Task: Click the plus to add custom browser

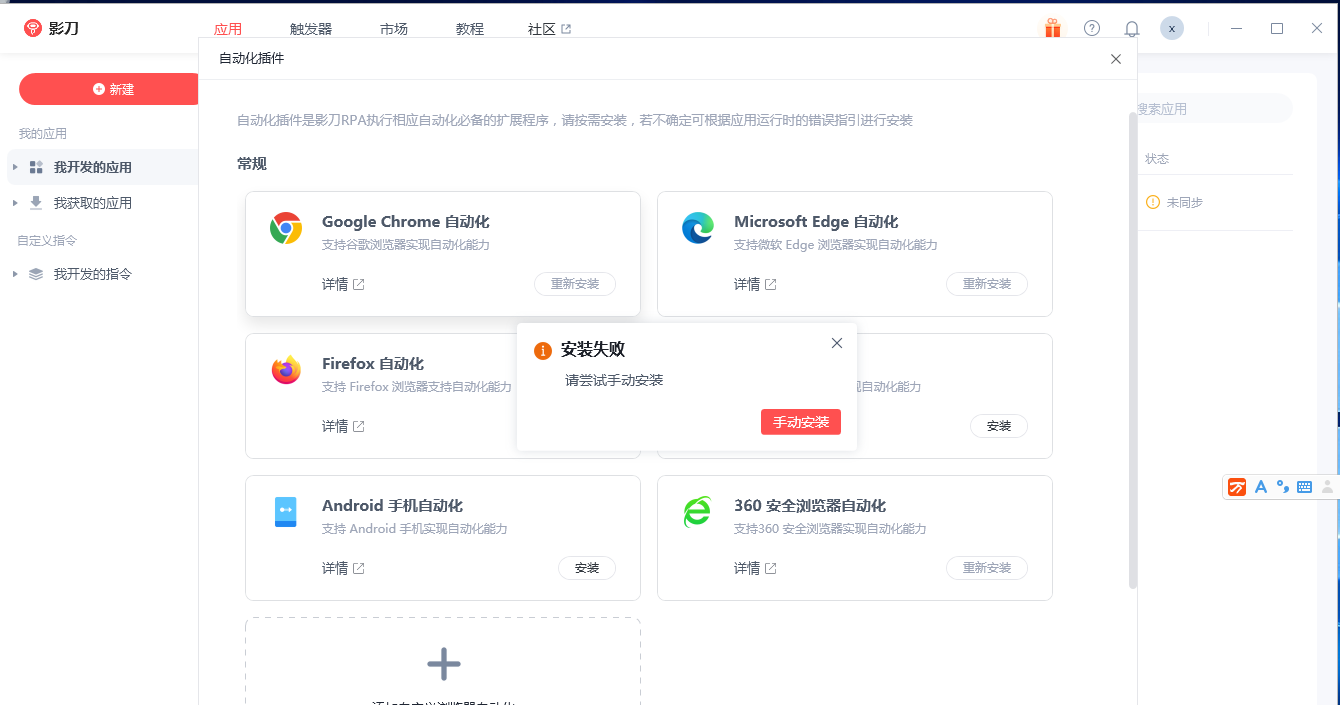Action: (x=443, y=664)
